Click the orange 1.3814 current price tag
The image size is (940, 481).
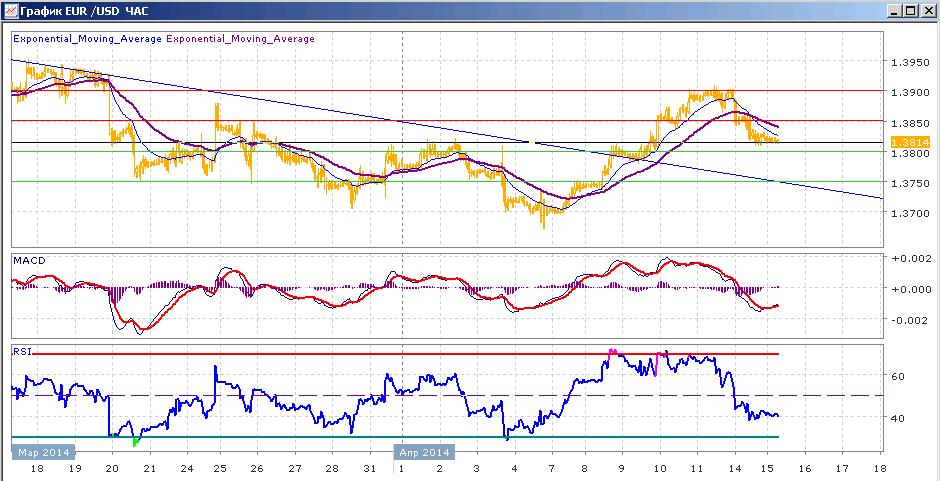point(910,142)
